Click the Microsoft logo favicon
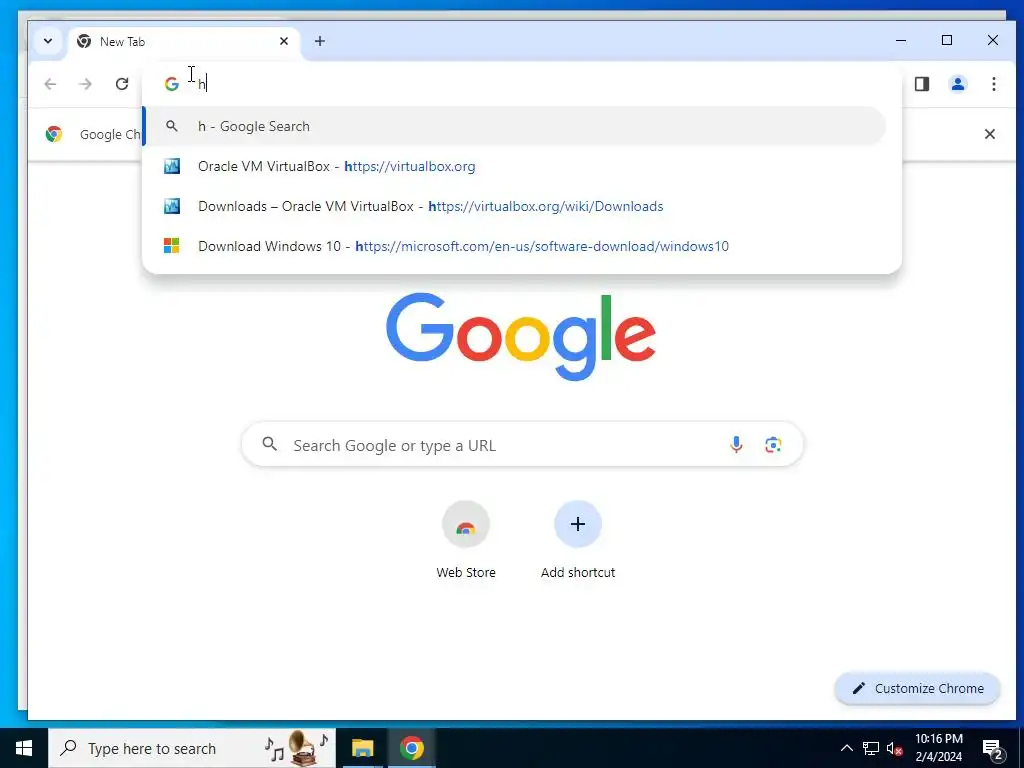Viewport: 1024px width, 768px height. tap(172, 246)
